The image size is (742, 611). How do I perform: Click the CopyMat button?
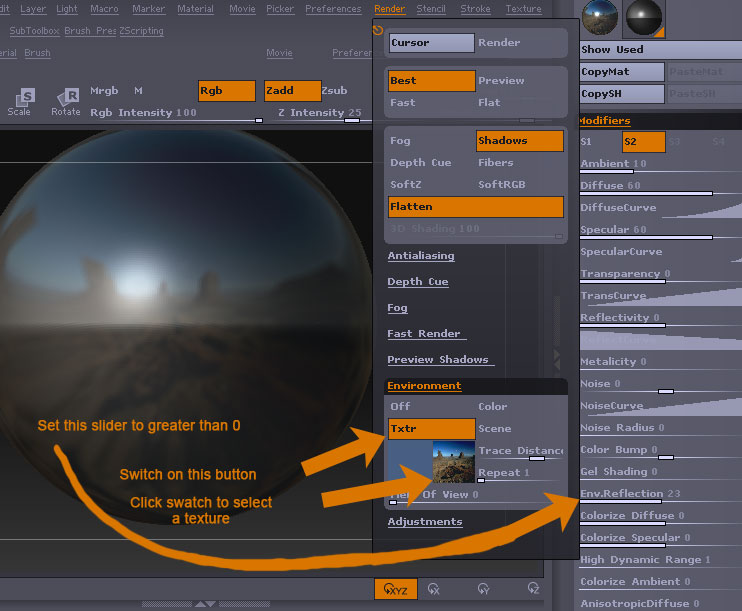622,71
